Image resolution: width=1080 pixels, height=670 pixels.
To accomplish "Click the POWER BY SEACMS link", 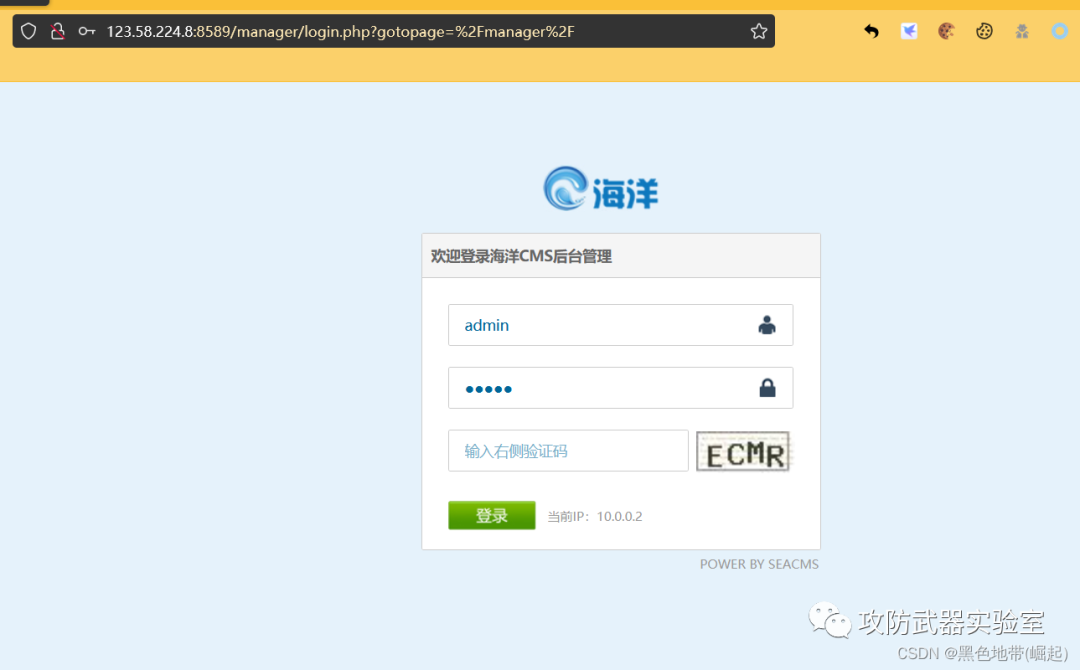I will [759, 564].
